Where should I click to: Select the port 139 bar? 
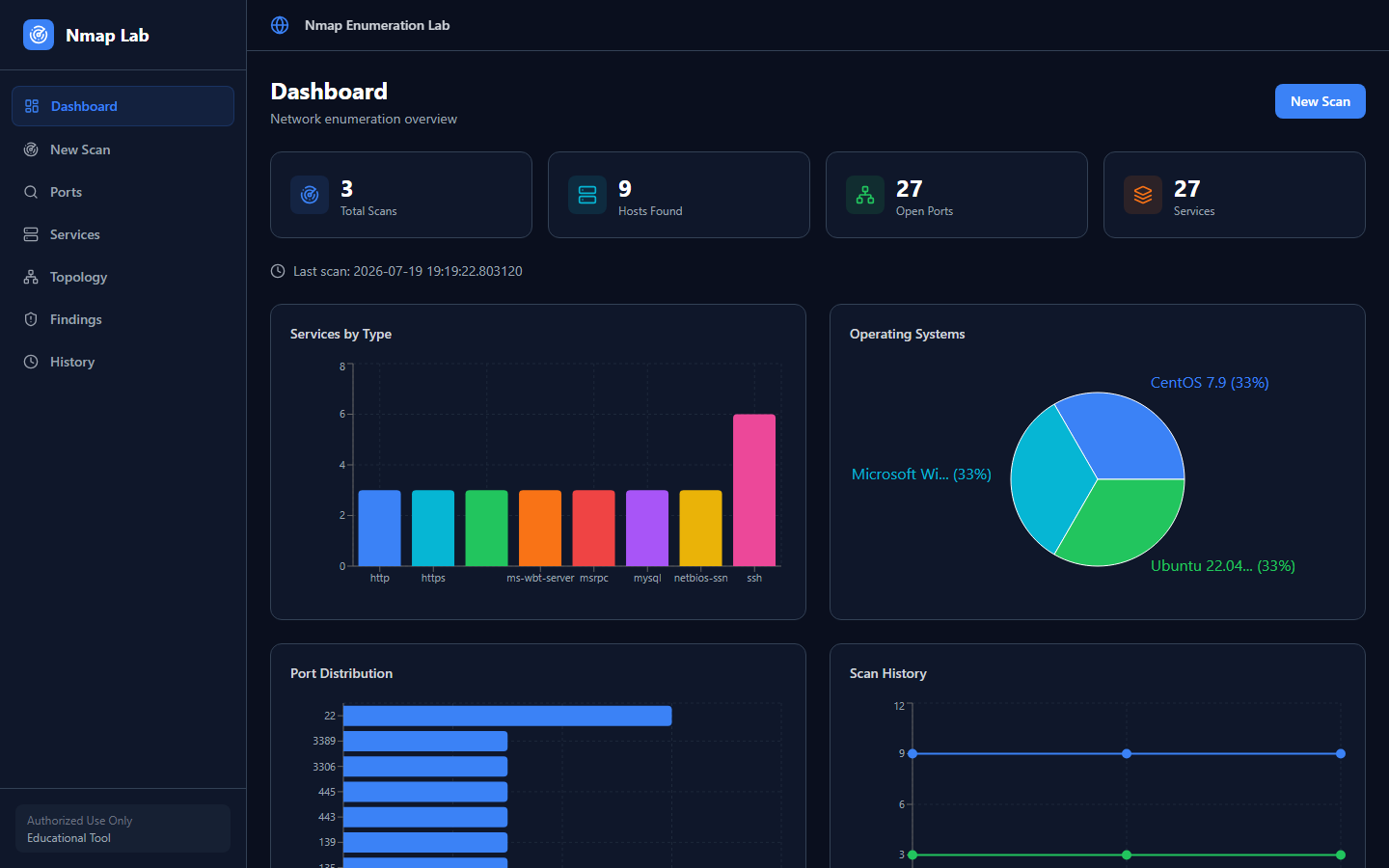click(425, 842)
